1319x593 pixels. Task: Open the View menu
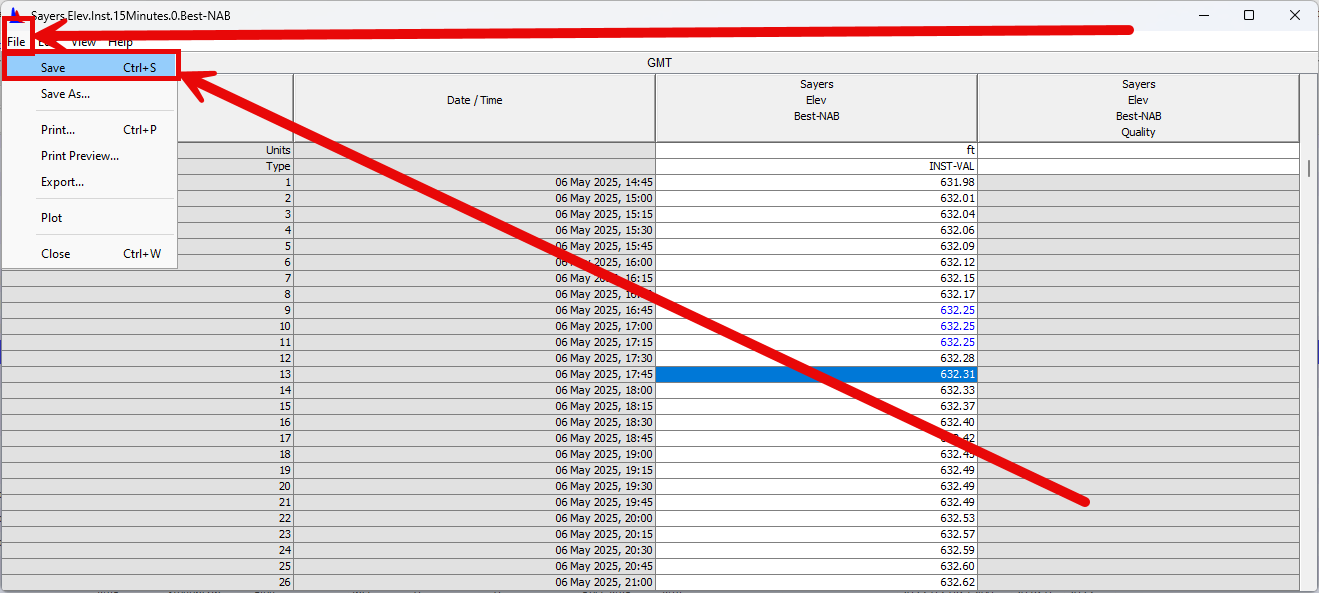[84, 42]
